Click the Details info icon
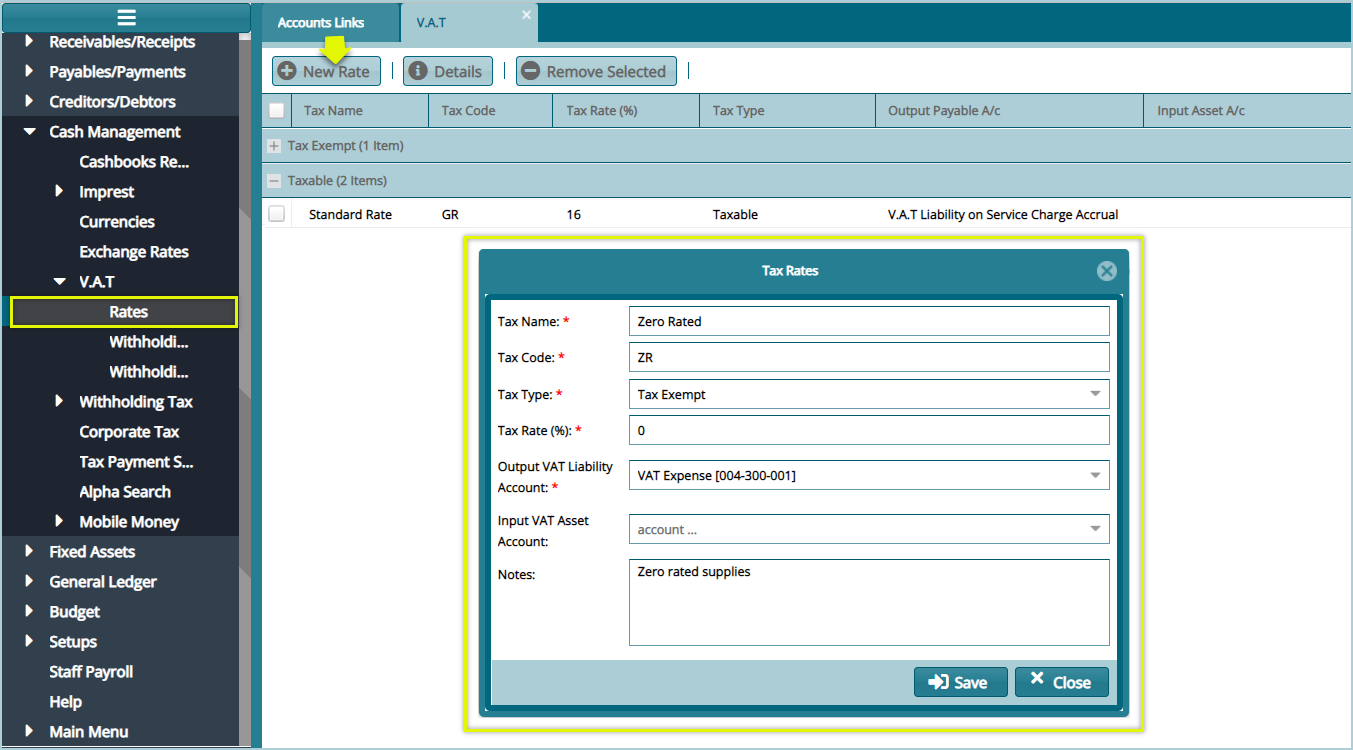The height and width of the screenshot is (750, 1353). point(418,71)
